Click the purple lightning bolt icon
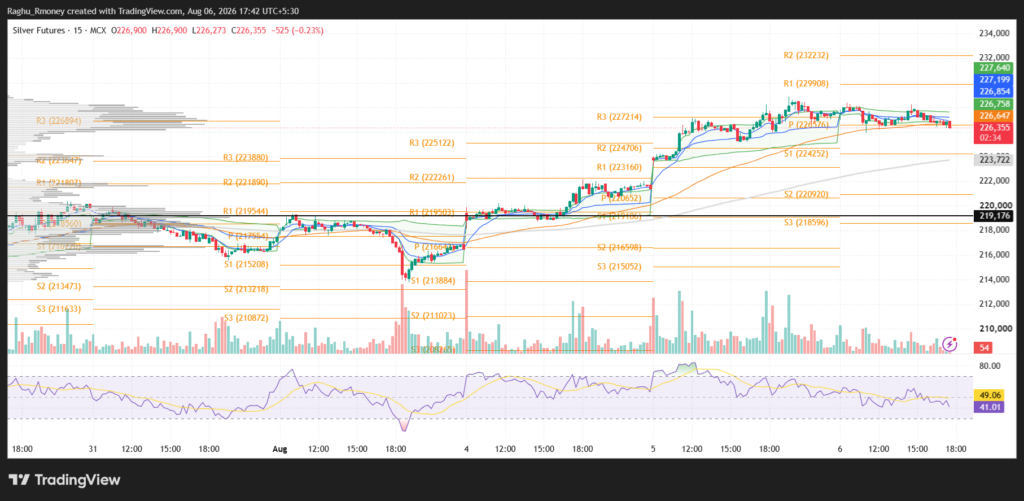Viewport: 1024px width, 501px height. tap(952, 342)
